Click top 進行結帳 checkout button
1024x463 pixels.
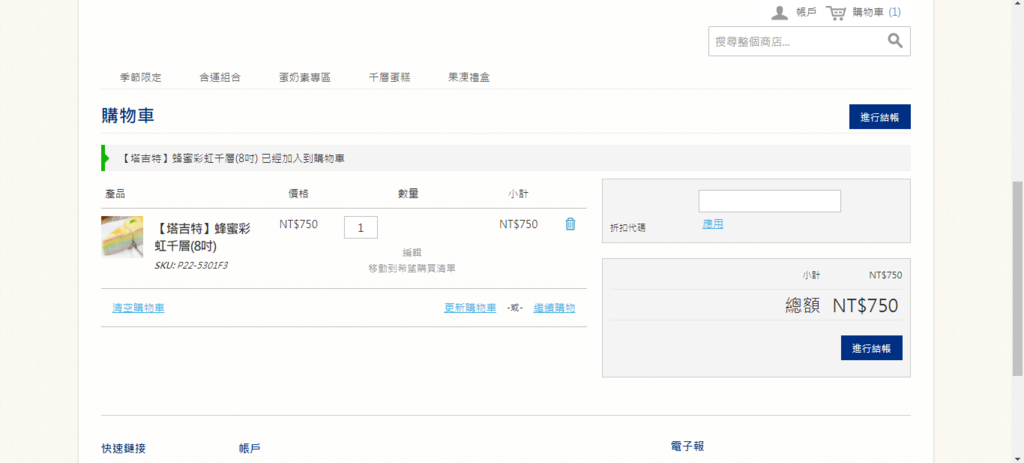880,117
